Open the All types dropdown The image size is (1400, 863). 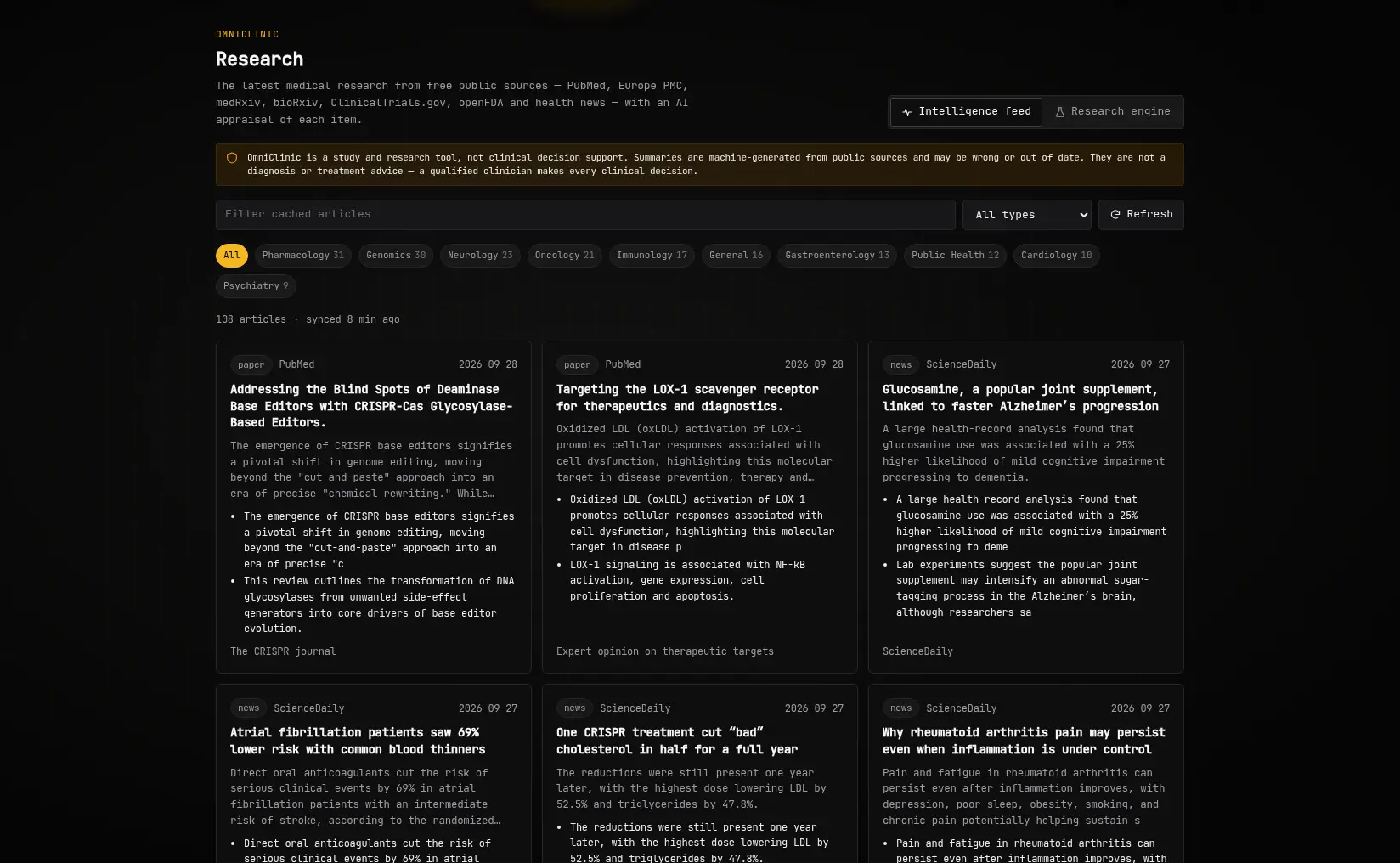point(1027,215)
